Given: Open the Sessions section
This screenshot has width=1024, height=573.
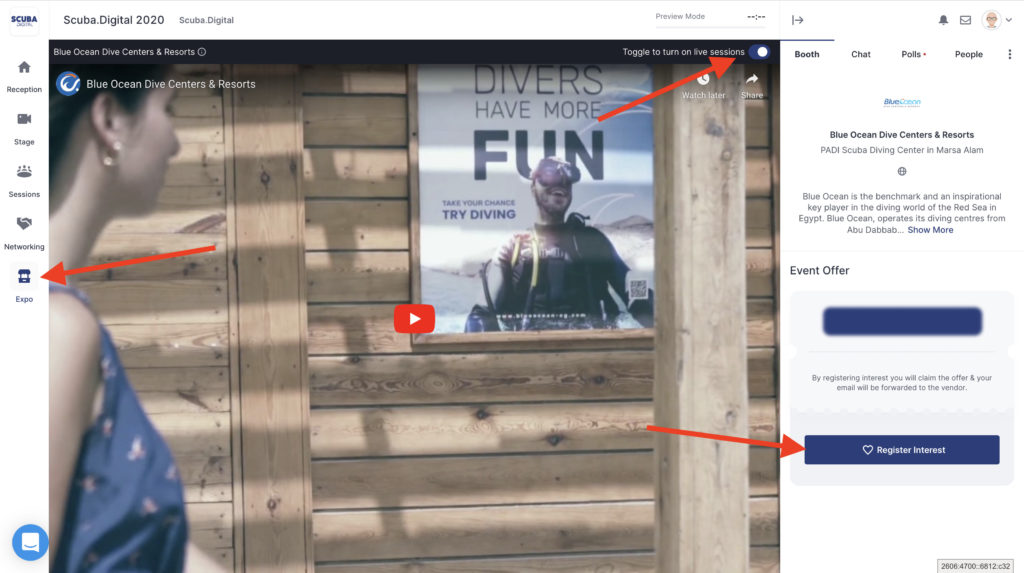Looking at the screenshot, I should [24, 171].
